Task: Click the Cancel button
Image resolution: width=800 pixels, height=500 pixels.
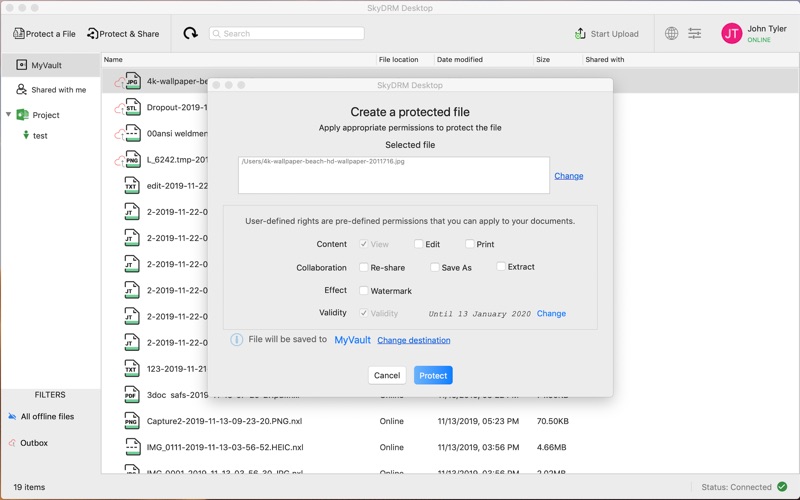Action: tap(387, 375)
